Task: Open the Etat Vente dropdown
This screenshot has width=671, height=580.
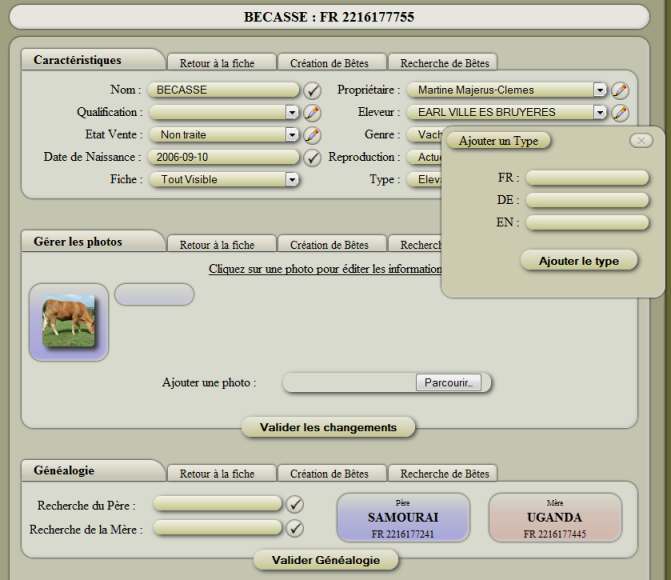Action: tap(292, 135)
